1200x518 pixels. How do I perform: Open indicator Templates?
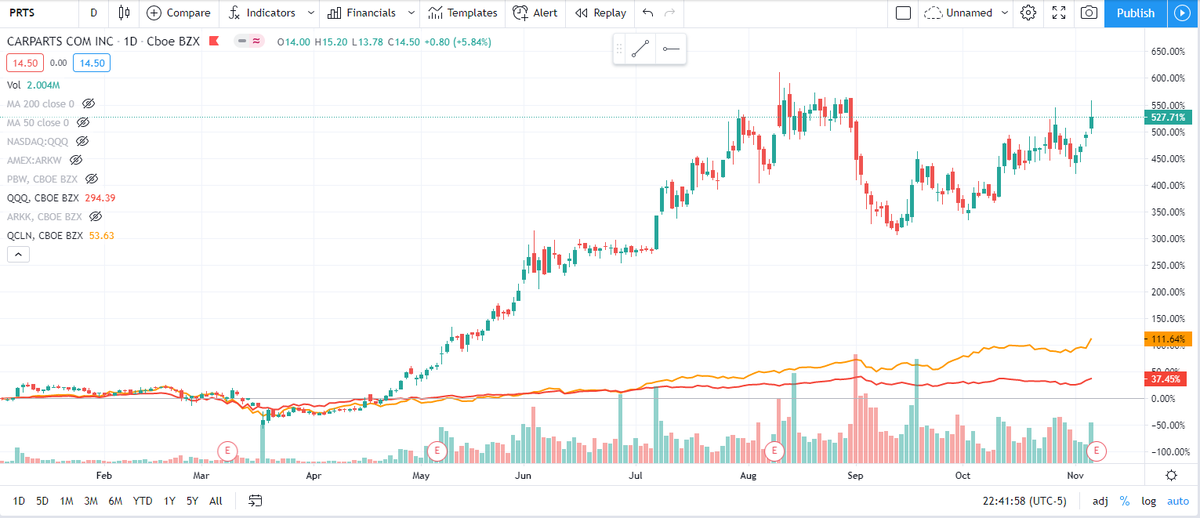click(462, 13)
